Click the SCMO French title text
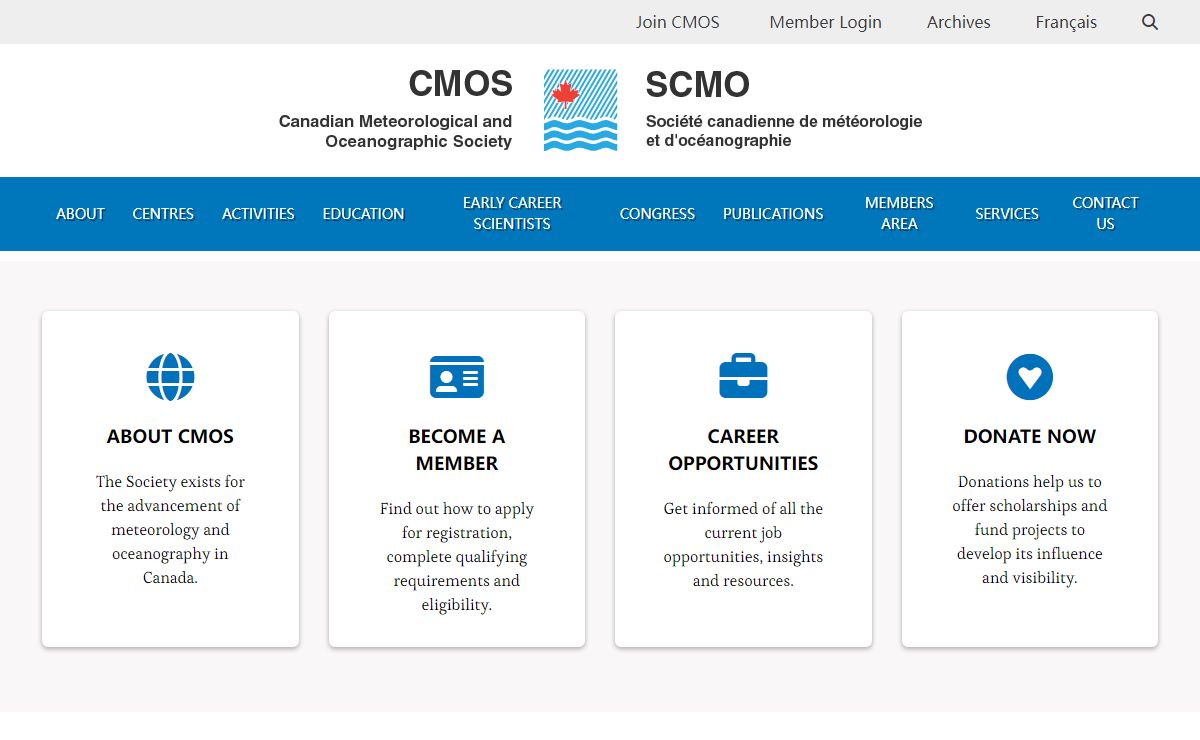1200x740 pixels. coord(697,84)
